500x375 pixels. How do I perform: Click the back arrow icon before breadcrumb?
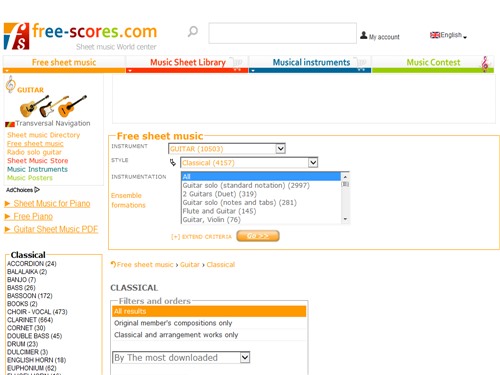(113, 265)
